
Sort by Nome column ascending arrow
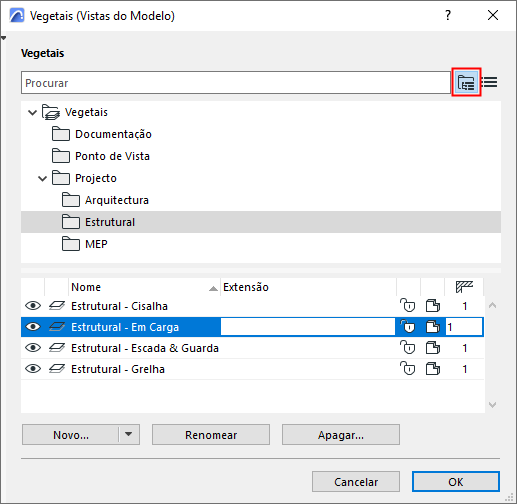click(x=213, y=288)
